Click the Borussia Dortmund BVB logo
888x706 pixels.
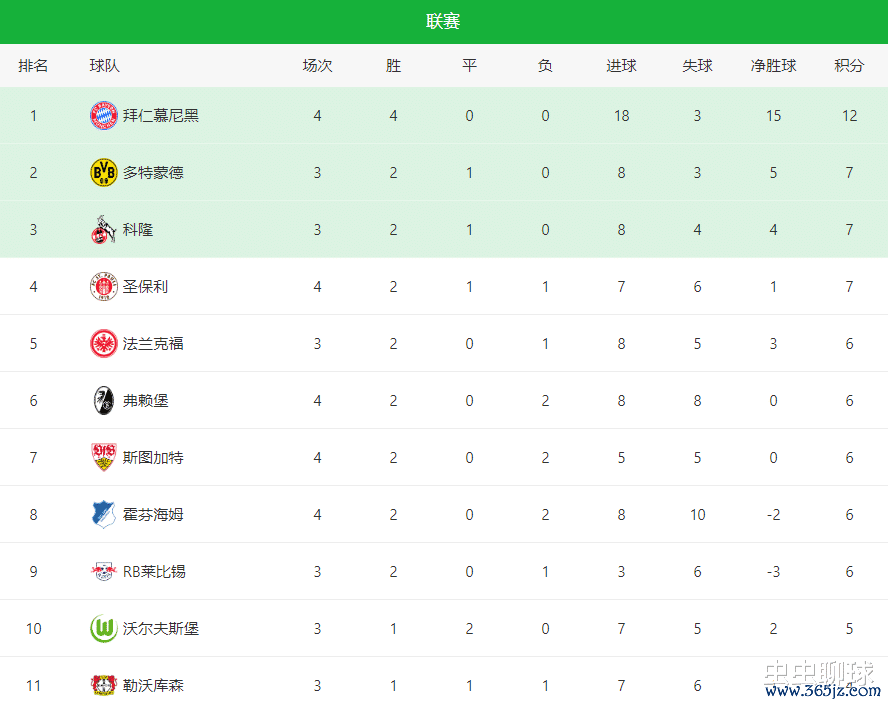(104, 172)
